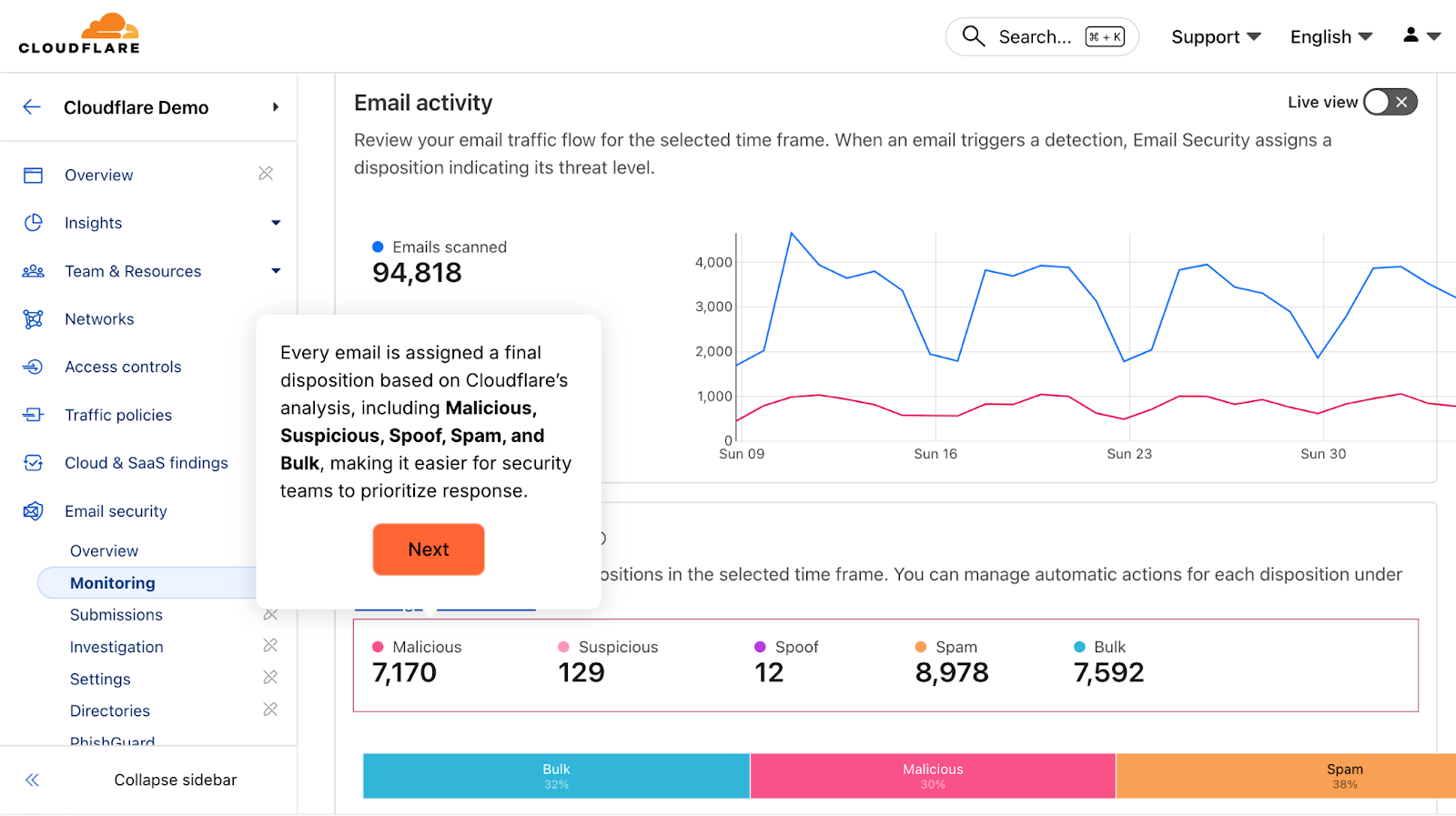Open Access controls in the sidebar
The height and width of the screenshot is (816, 1456).
pyautogui.click(x=123, y=367)
